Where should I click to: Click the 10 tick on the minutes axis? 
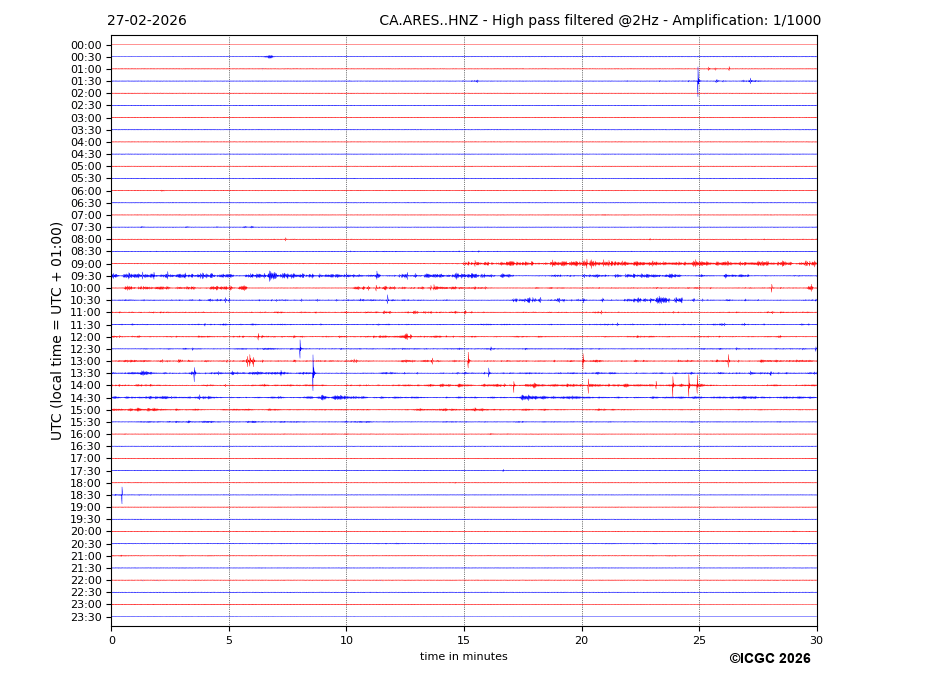[x=346, y=640]
